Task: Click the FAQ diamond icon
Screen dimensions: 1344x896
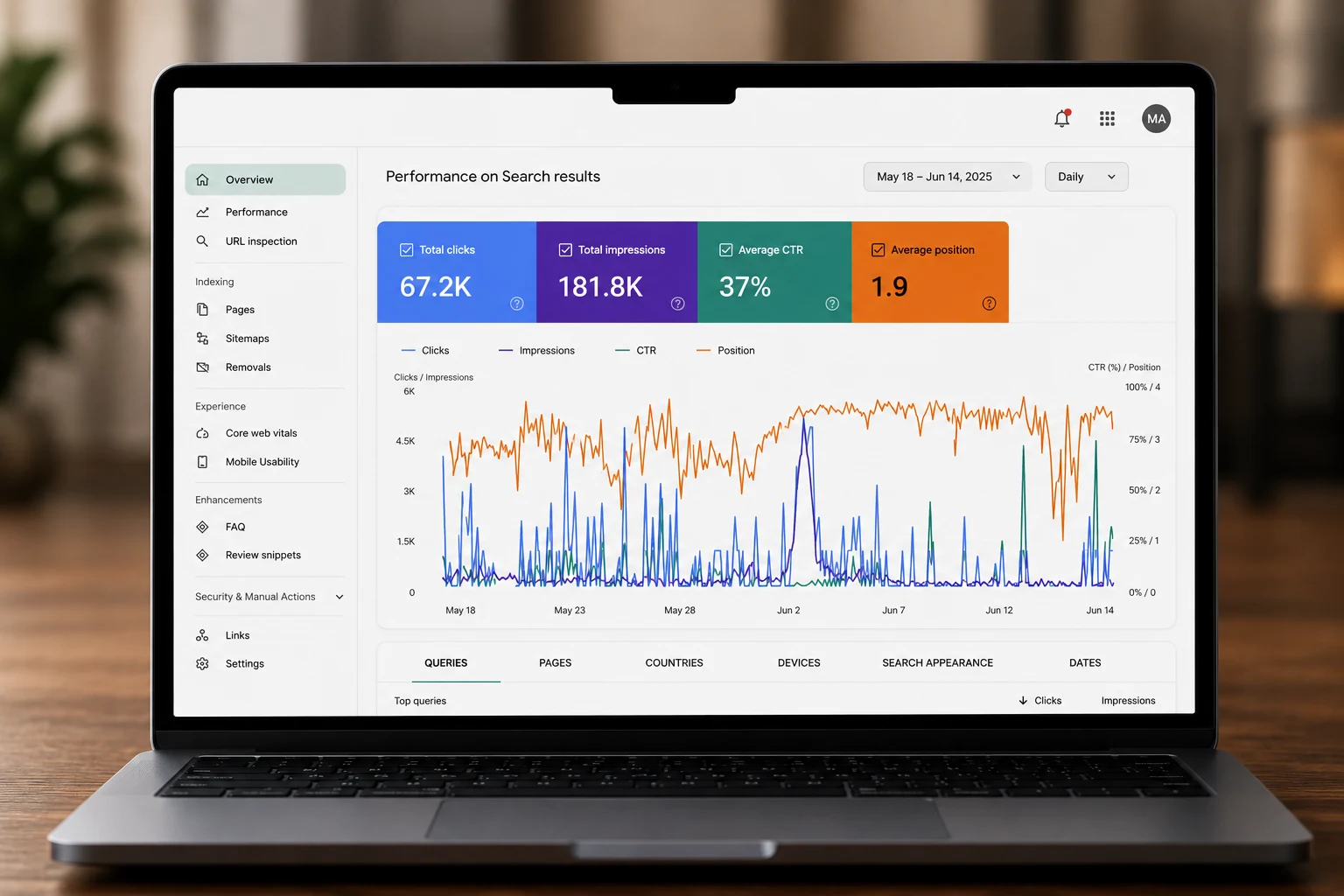Action: pyautogui.click(x=202, y=526)
